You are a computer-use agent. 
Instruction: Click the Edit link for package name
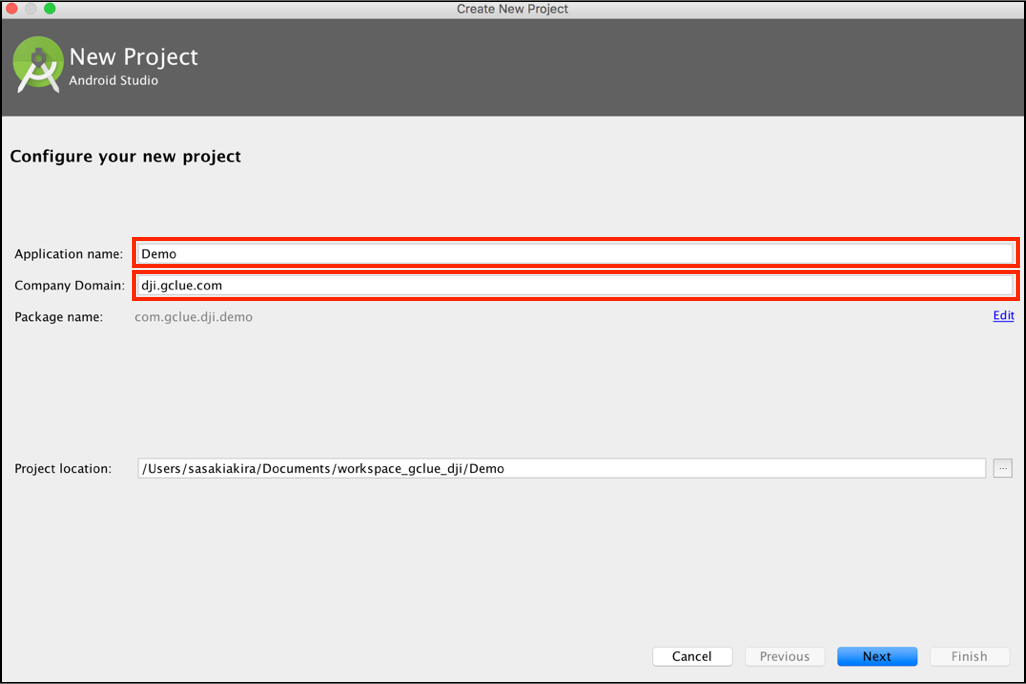tap(1003, 316)
